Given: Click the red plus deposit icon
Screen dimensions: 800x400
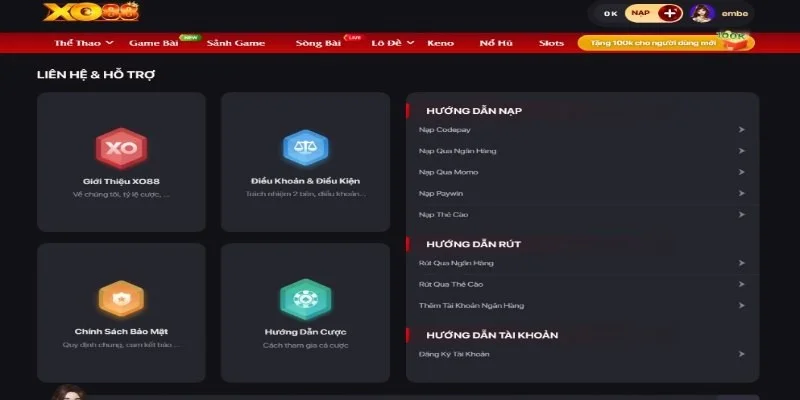Looking at the screenshot, I should [x=670, y=13].
